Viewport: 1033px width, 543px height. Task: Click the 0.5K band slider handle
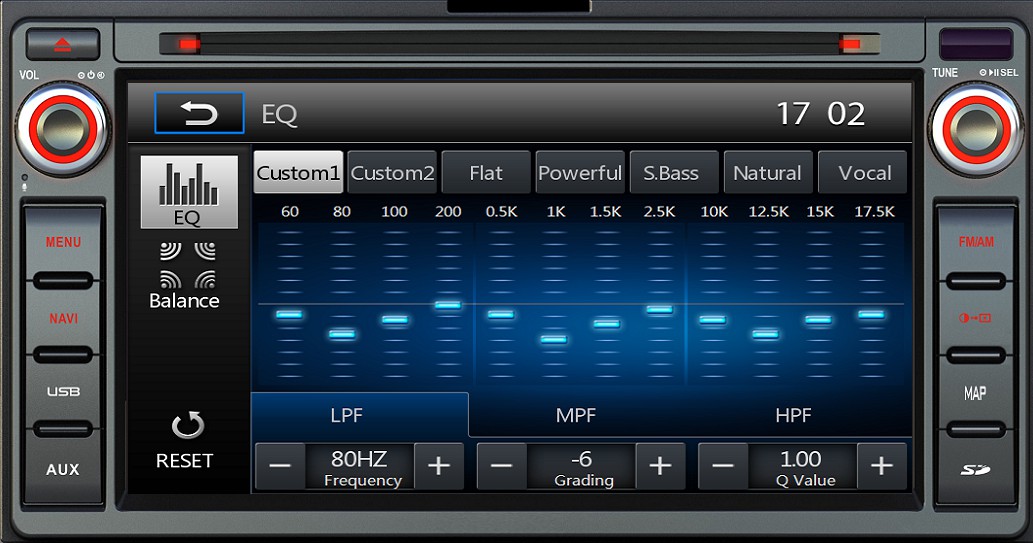pyautogui.click(x=501, y=314)
